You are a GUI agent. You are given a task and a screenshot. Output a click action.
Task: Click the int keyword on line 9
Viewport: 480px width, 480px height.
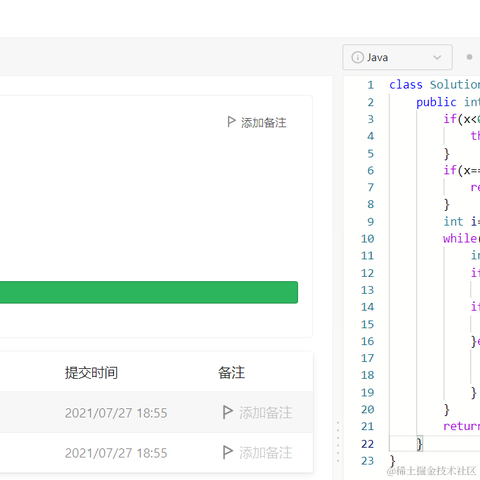453,221
